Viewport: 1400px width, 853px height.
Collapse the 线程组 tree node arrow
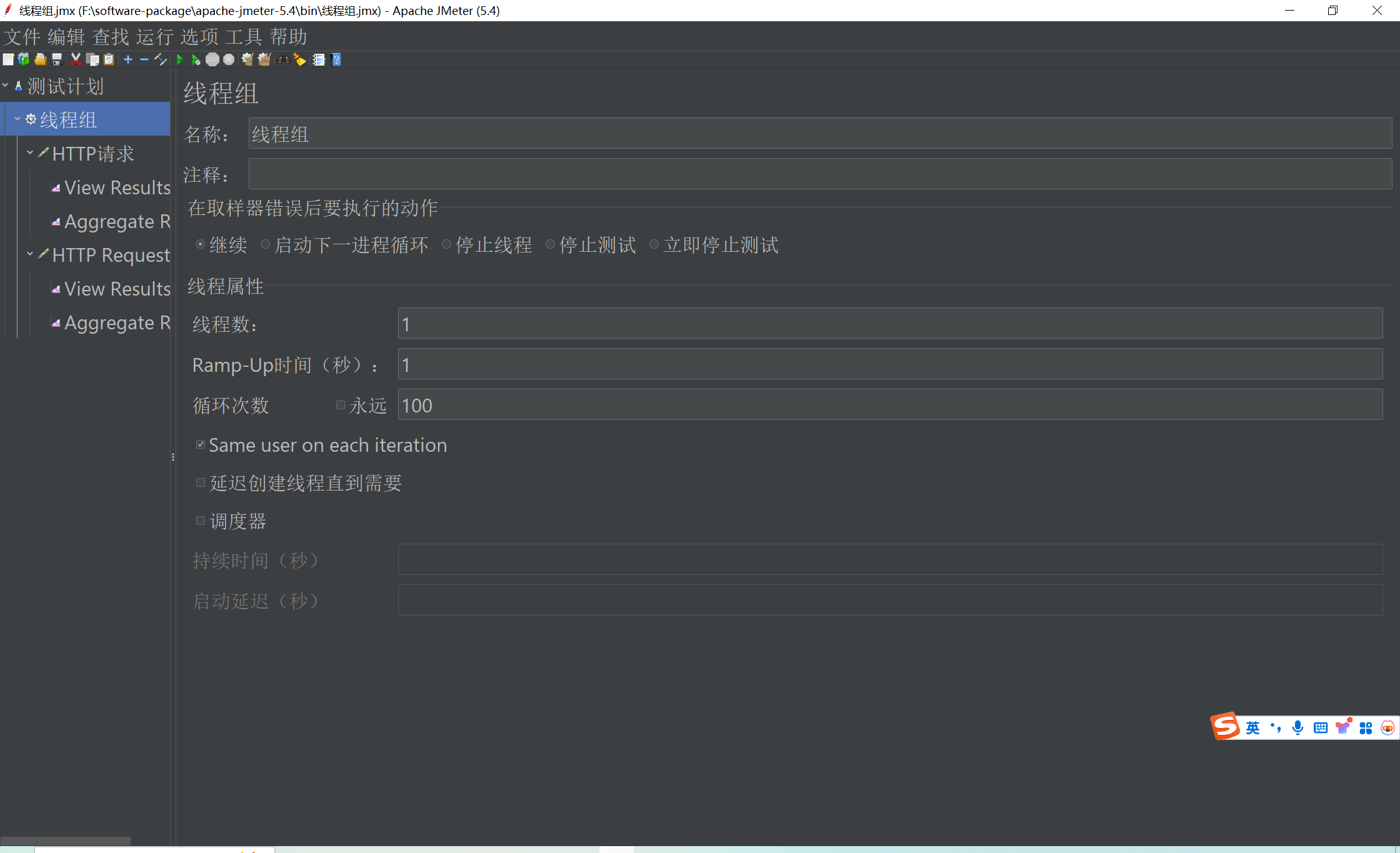(17, 118)
